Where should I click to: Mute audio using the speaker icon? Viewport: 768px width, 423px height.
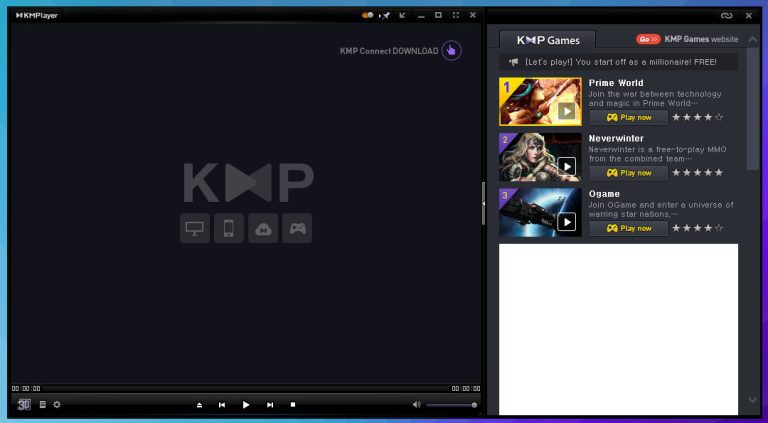click(416, 404)
